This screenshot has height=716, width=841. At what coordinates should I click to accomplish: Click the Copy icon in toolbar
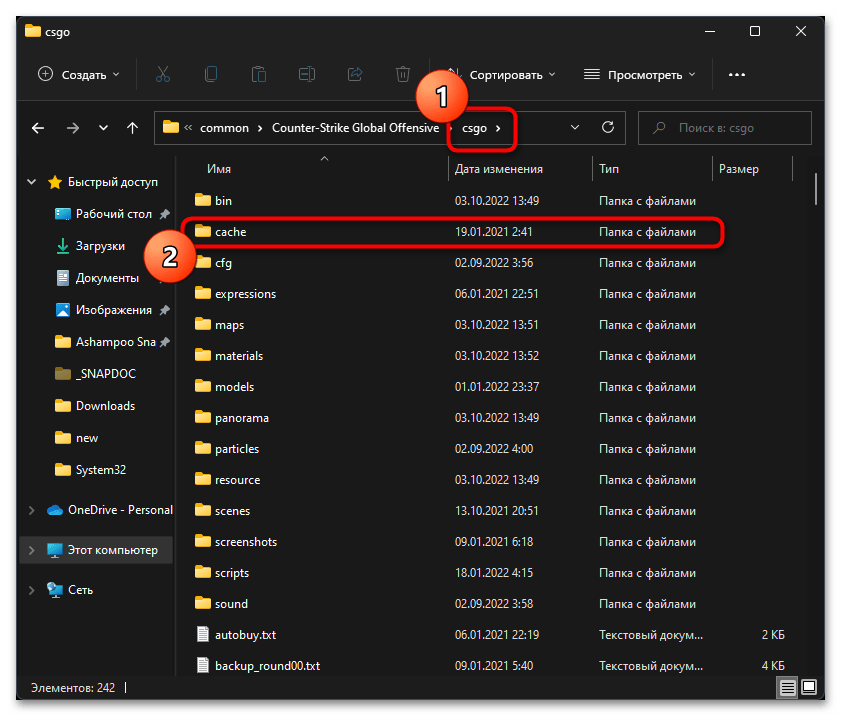point(211,74)
